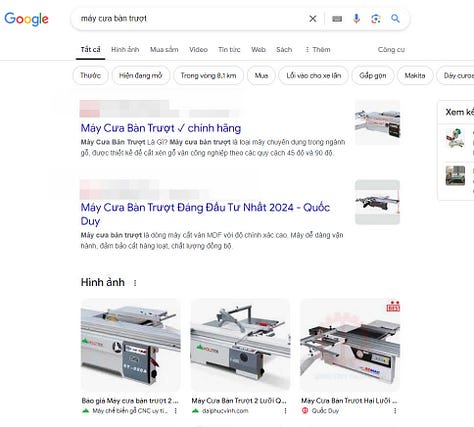
Task: Open the Máy Cưa Bàn Trượt Hai Lưỡi image
Action: 350,345
